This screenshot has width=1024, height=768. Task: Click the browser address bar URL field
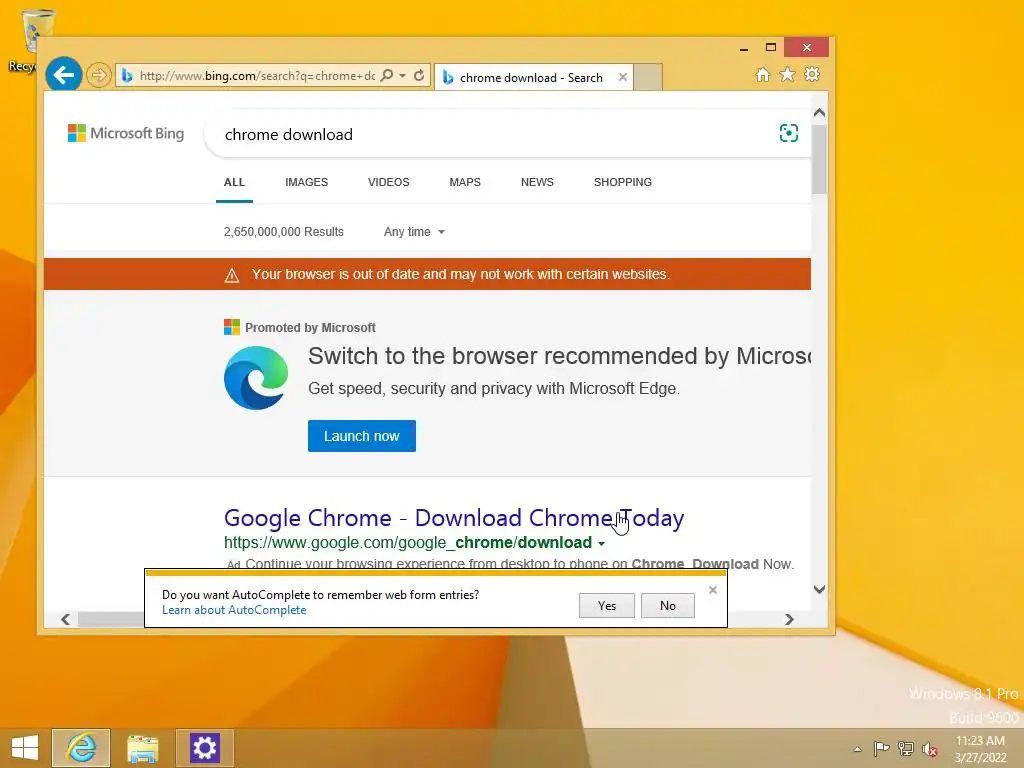(257, 76)
